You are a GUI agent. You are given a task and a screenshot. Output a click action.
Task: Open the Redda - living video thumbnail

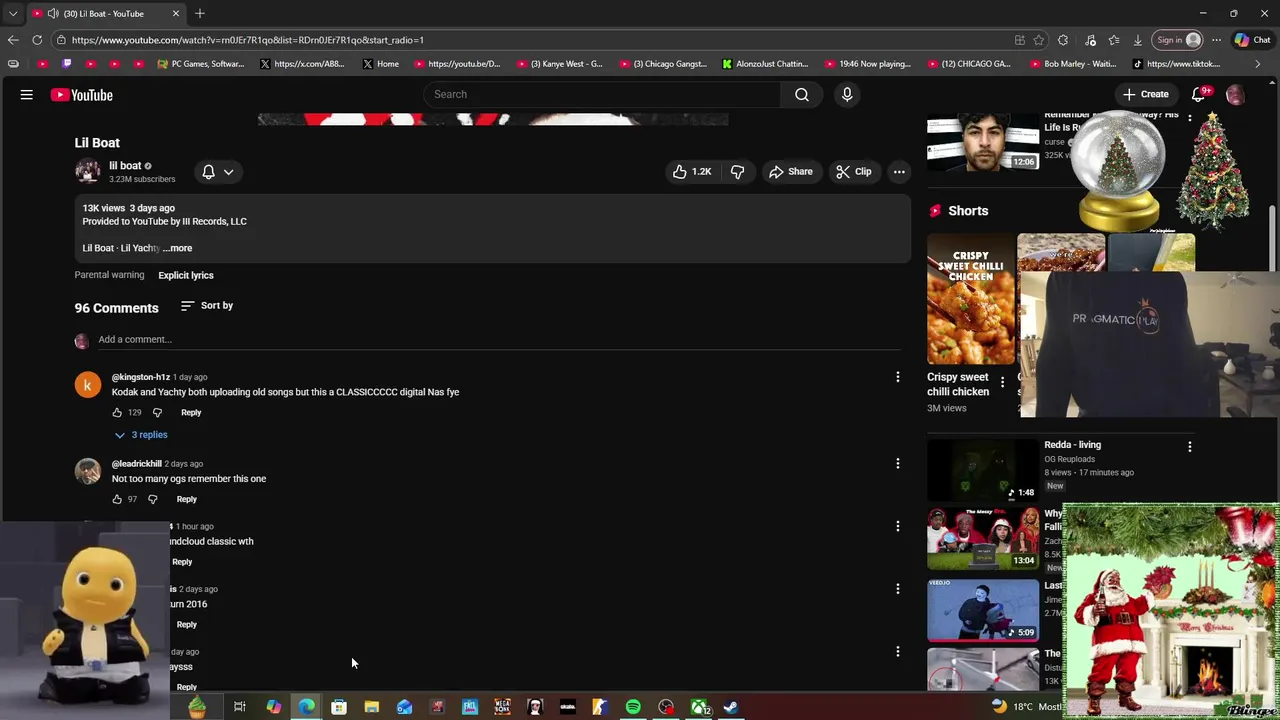pos(983,469)
